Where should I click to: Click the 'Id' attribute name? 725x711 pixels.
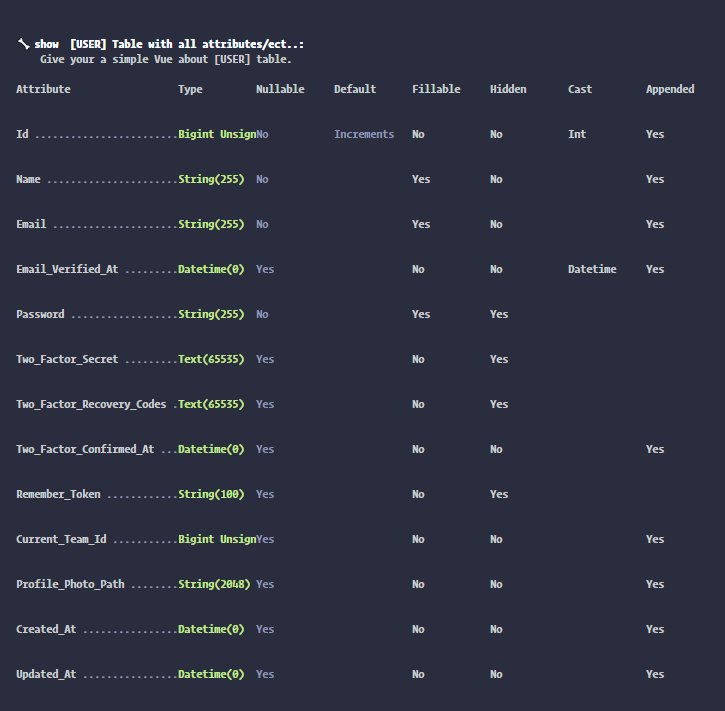tap(22, 134)
